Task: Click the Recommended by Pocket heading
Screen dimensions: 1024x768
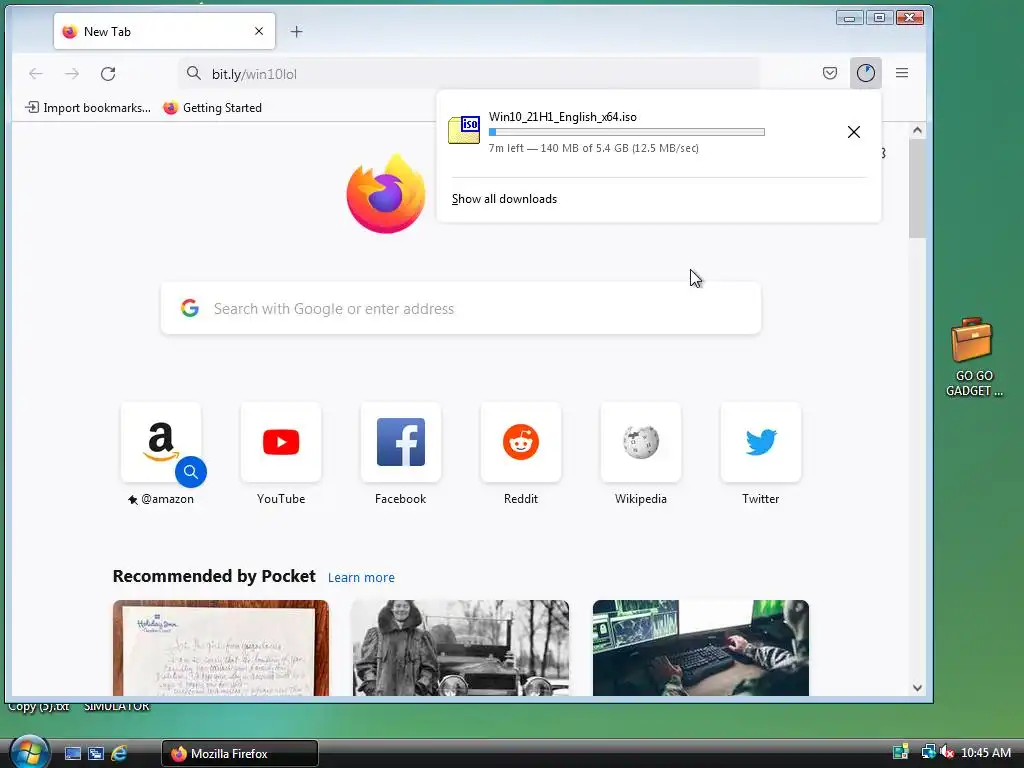Action: 214,576
